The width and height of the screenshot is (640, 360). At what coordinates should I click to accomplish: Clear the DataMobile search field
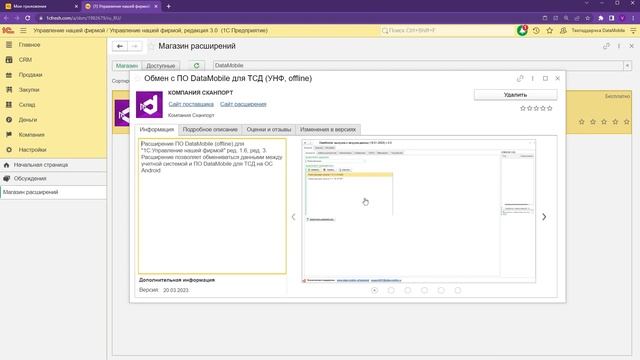point(627,65)
